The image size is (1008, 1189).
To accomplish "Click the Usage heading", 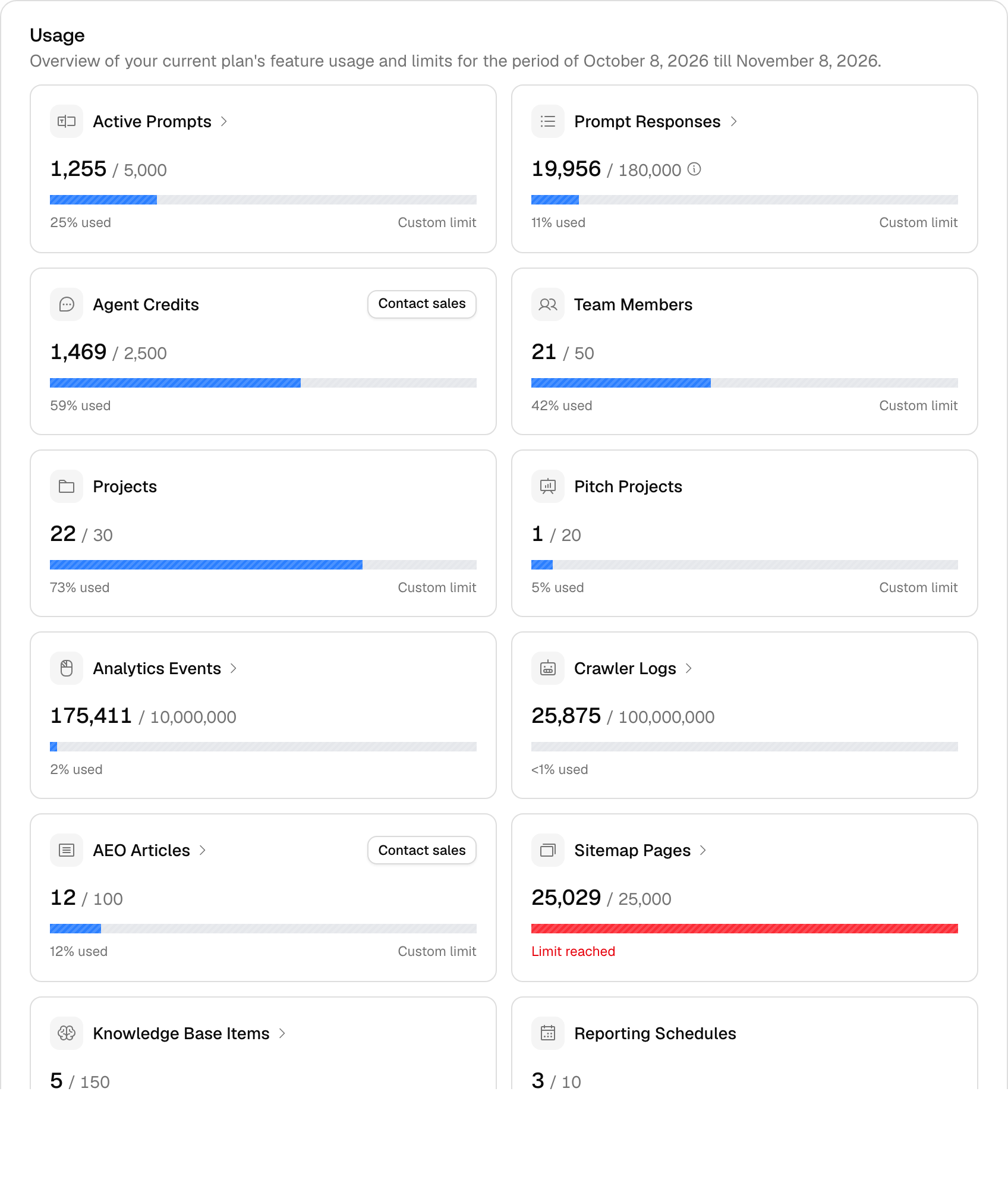I will [x=57, y=35].
